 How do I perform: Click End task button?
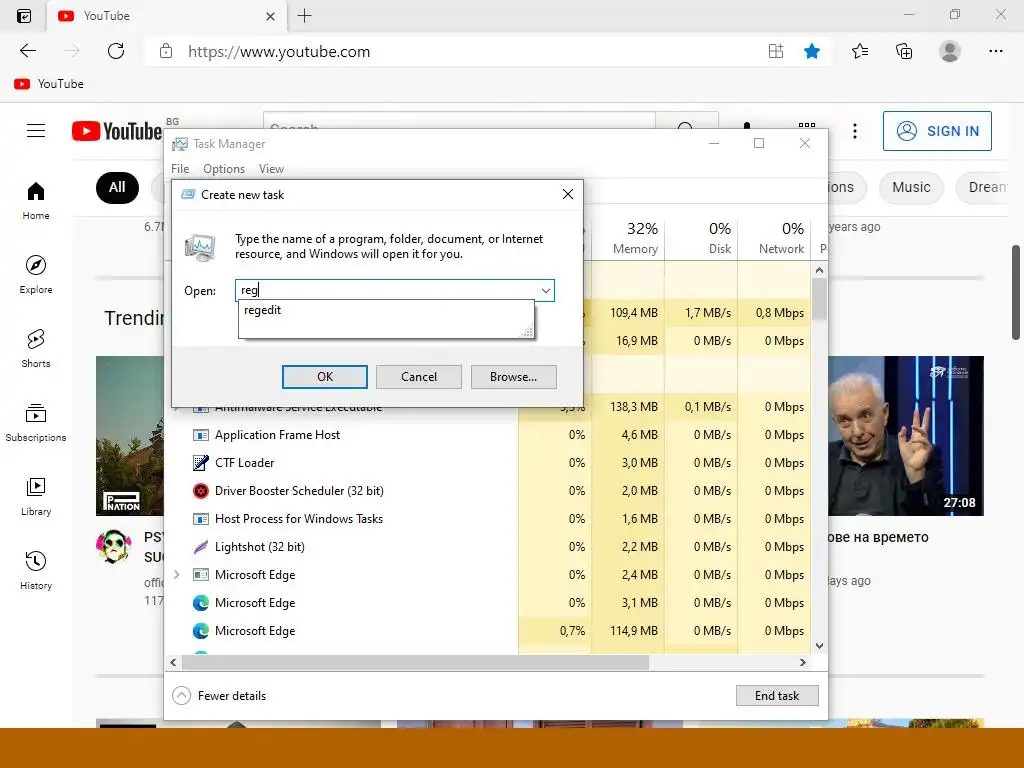776,696
